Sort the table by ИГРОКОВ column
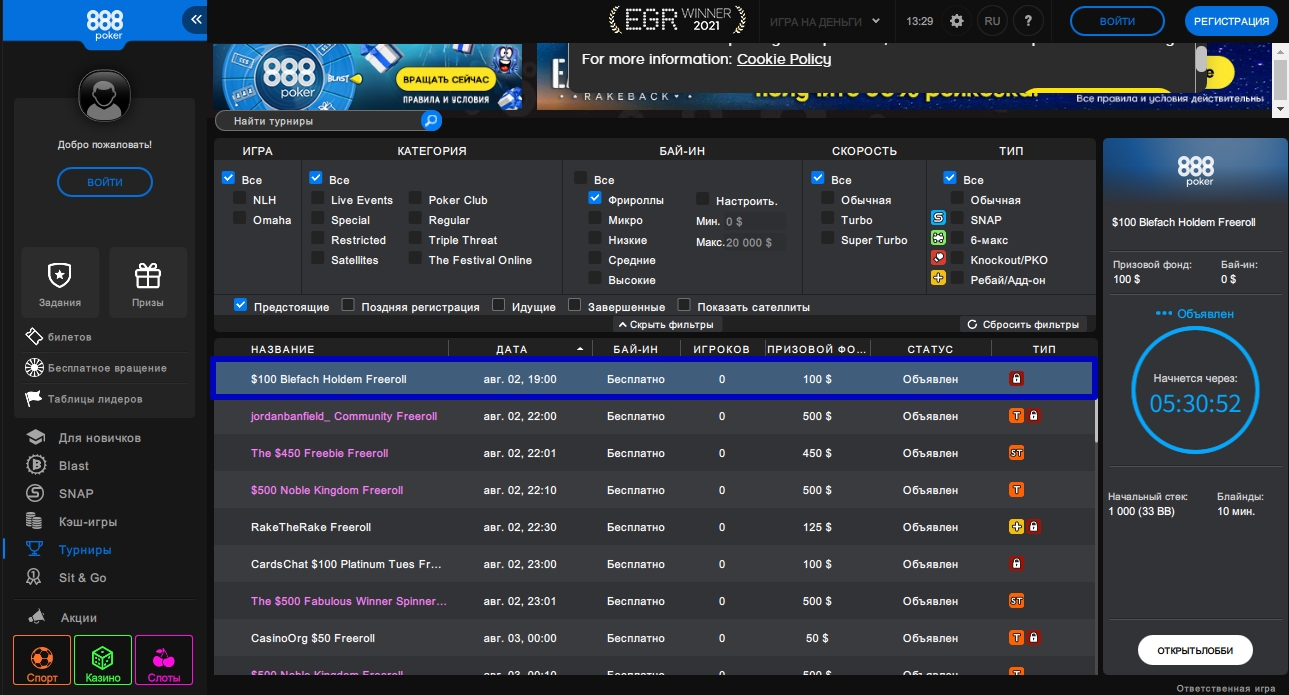 722,349
